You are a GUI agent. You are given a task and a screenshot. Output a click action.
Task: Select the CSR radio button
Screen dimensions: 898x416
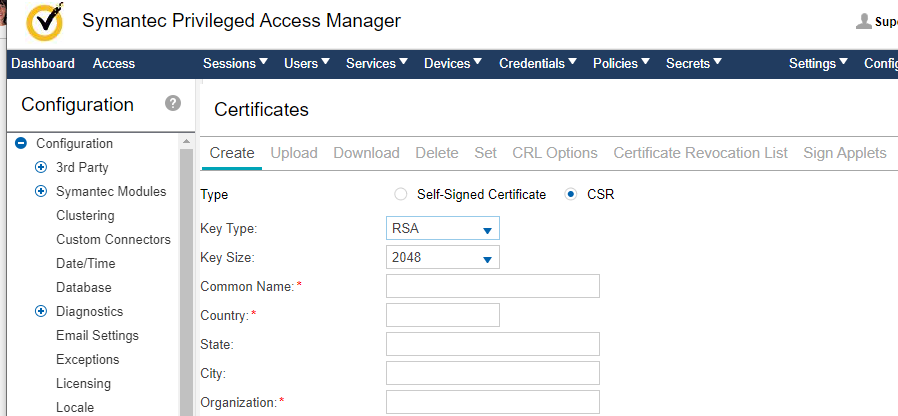click(571, 195)
